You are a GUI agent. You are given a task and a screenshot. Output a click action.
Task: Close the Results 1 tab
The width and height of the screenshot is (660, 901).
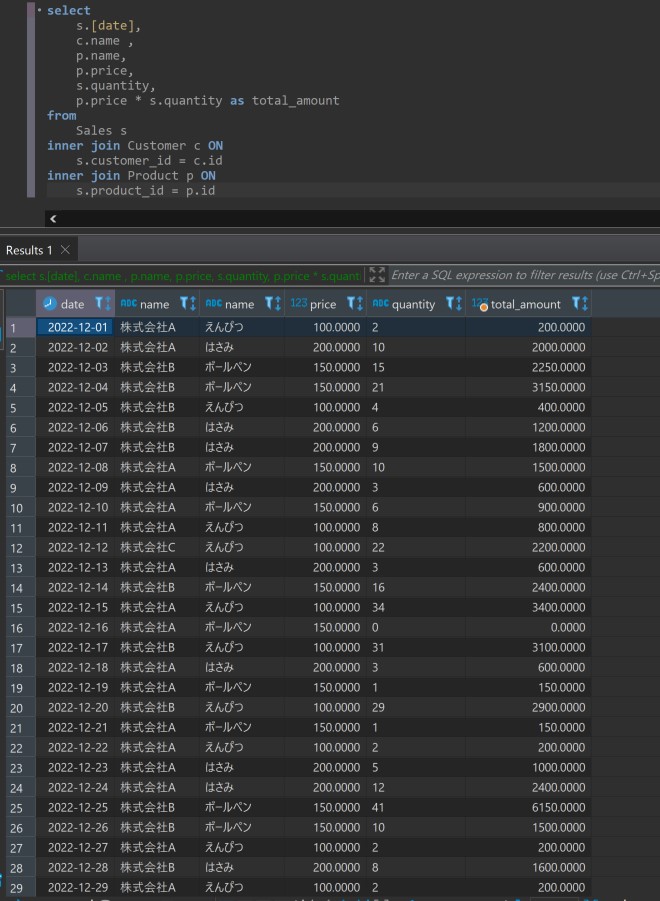pos(65,250)
